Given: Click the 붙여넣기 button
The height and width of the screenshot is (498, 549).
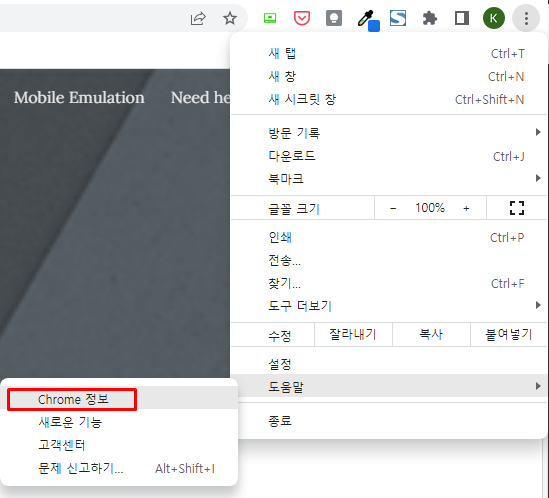Looking at the screenshot, I should [509, 334].
